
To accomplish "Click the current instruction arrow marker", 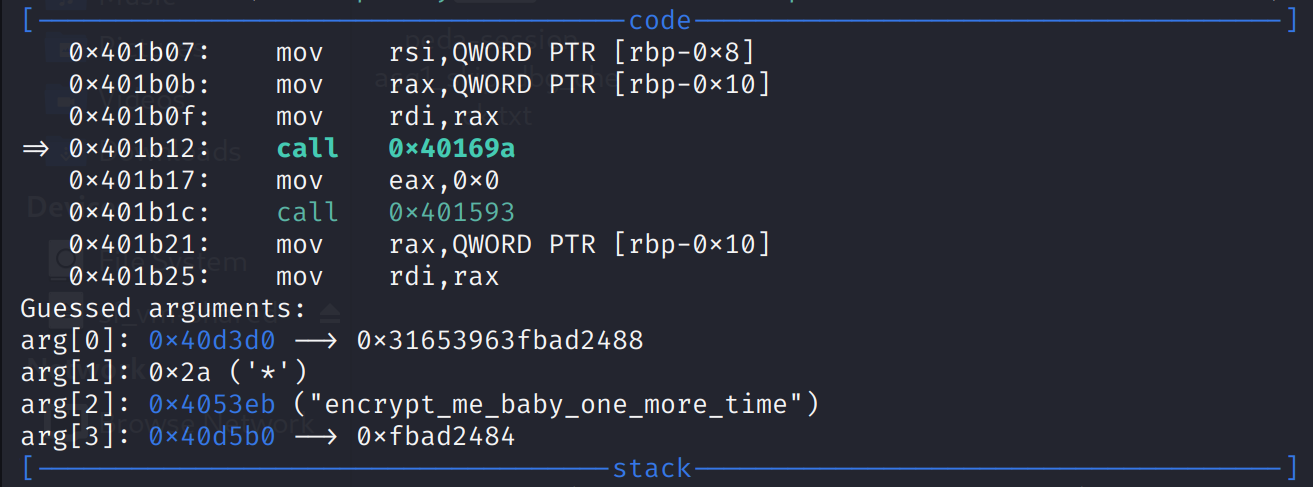I will [x=36, y=149].
